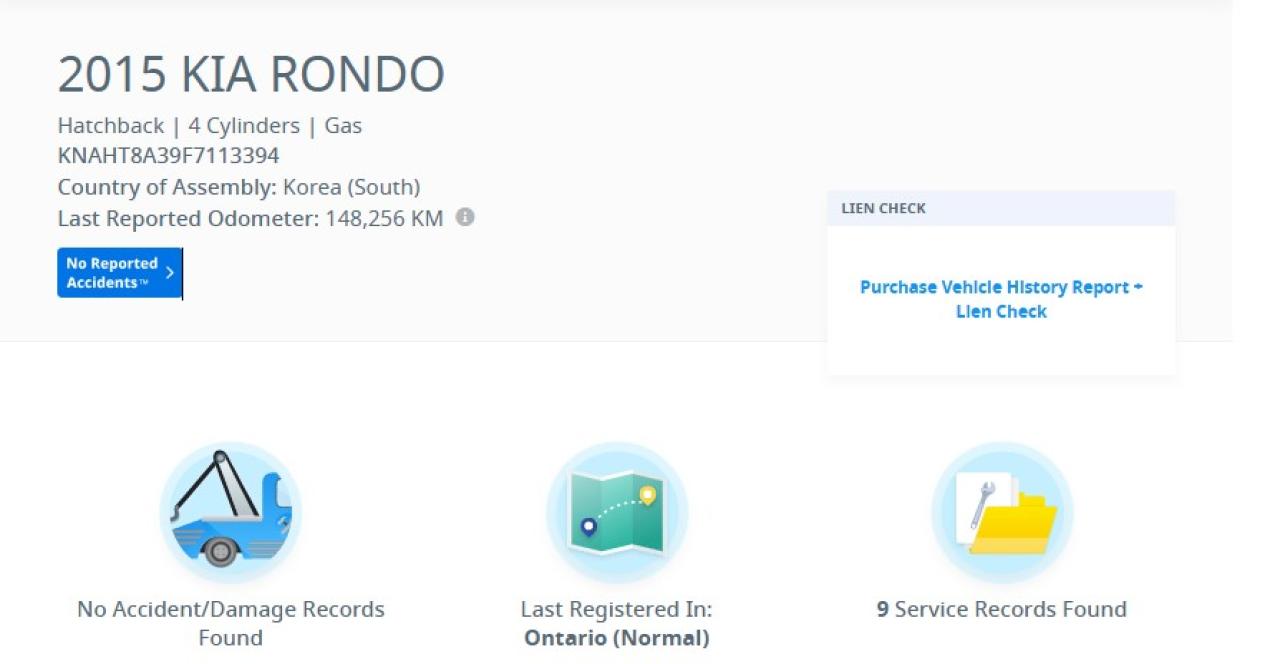Click the tow truck accident icon

tap(231, 513)
